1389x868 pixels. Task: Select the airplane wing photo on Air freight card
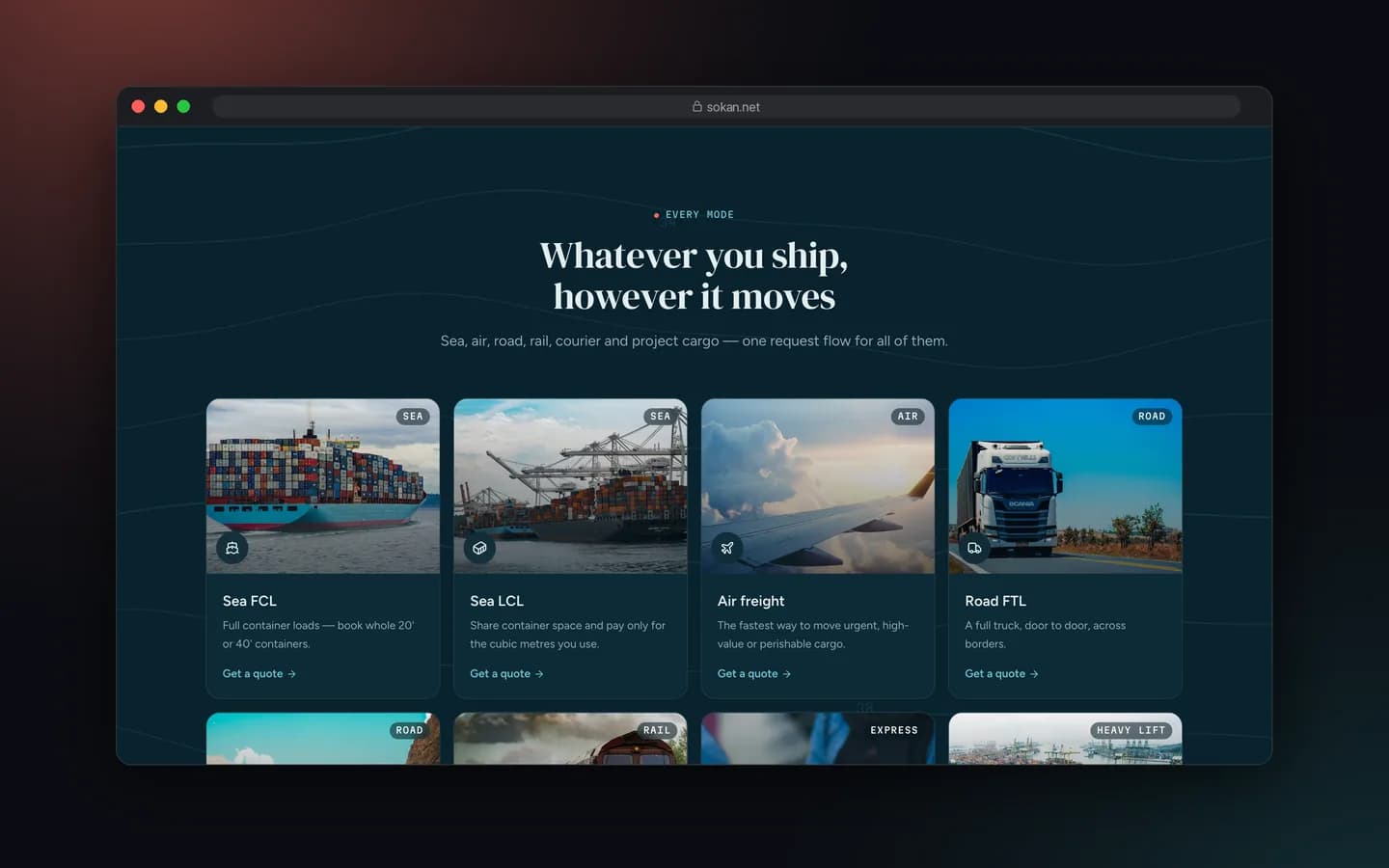tap(818, 486)
